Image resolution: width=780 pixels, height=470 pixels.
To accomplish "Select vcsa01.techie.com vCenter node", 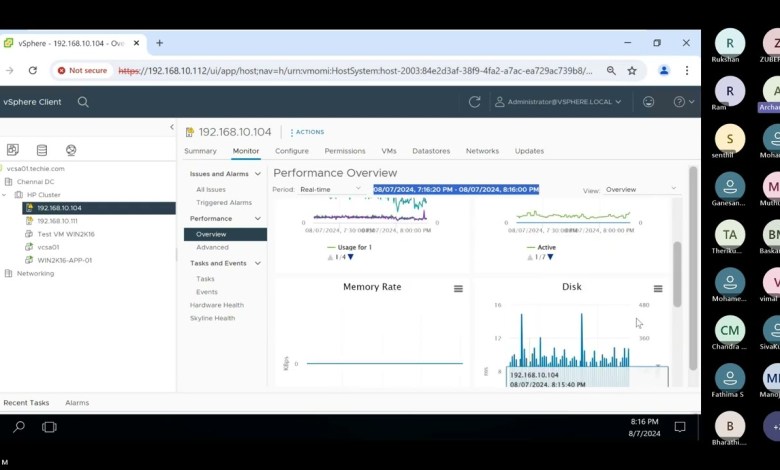I will click(35, 169).
